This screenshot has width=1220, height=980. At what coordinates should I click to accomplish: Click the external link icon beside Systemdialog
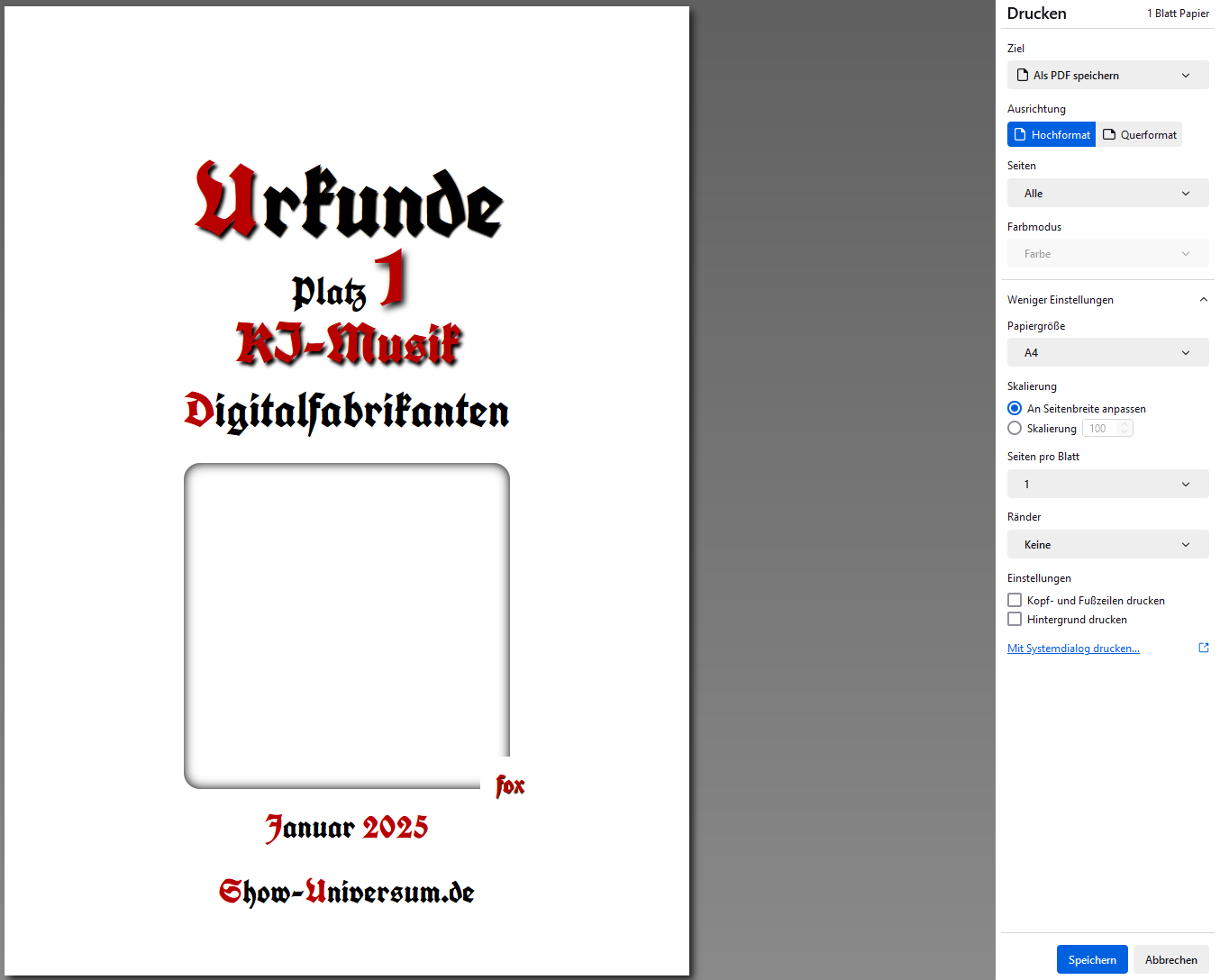[x=1204, y=648]
